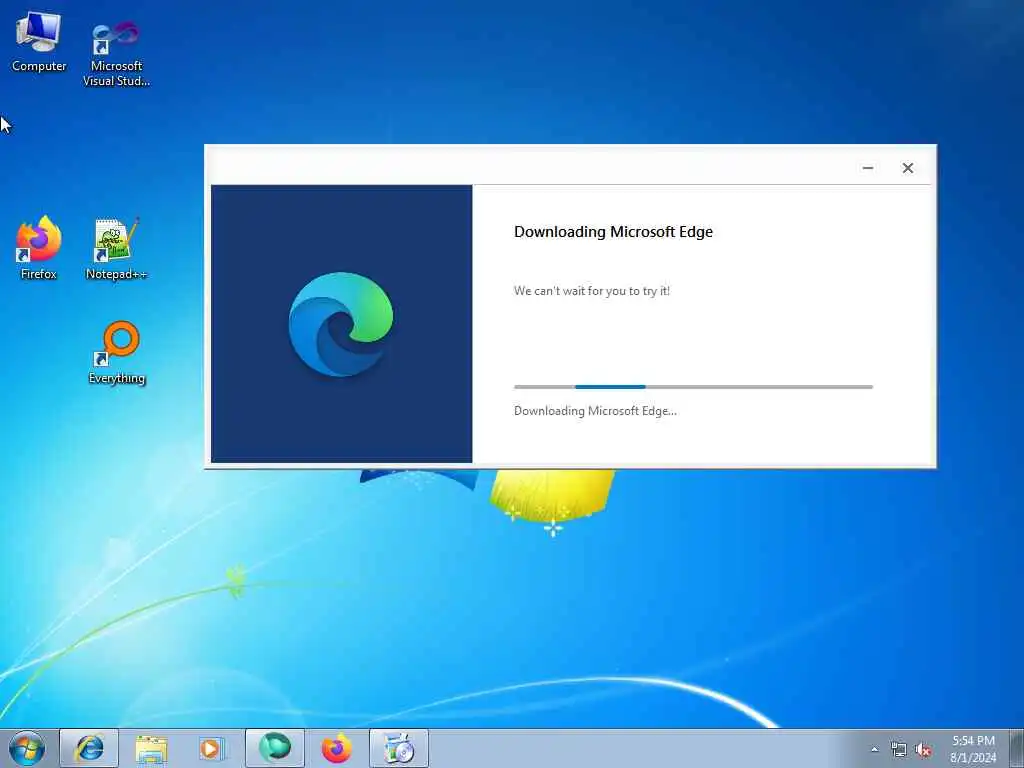Open the Computer desktop icon
The image size is (1024, 768).
[39, 41]
